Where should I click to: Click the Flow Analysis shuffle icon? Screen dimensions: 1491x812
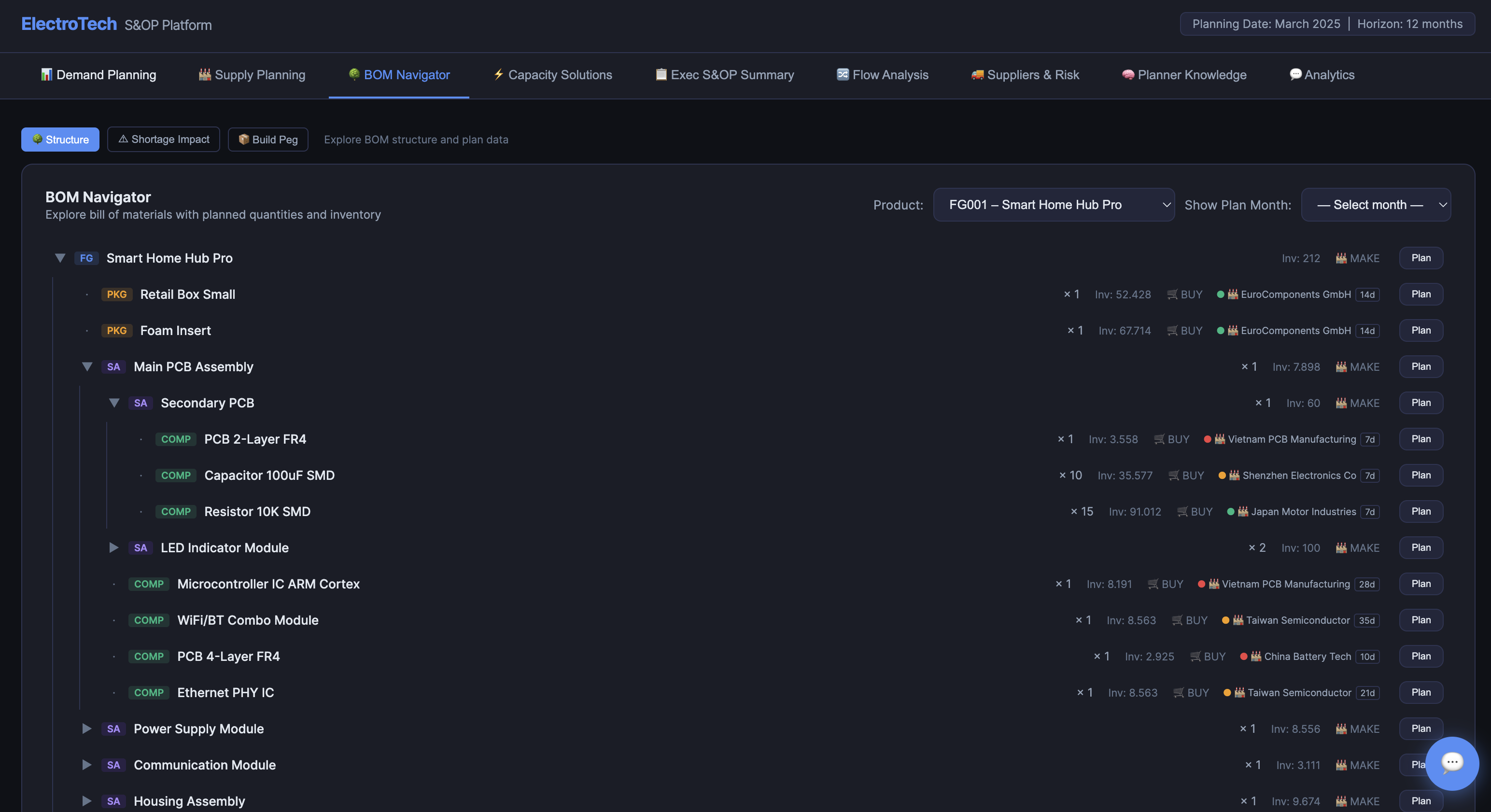pyautogui.click(x=843, y=74)
